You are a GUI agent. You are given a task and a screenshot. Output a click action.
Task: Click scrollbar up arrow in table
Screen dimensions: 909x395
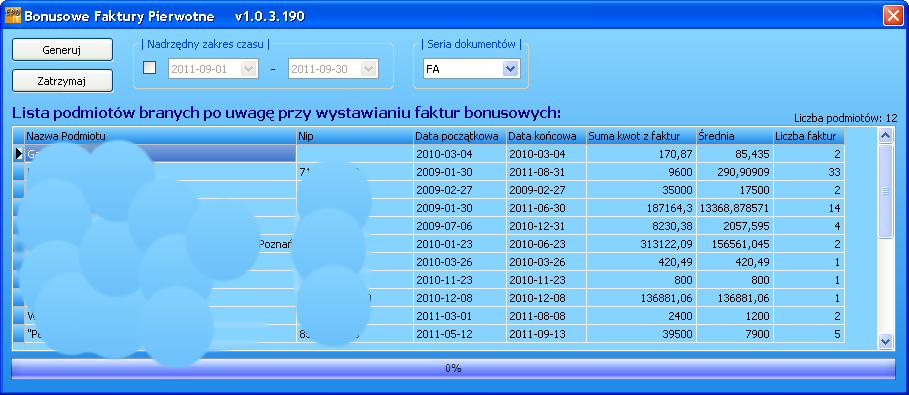point(885,136)
